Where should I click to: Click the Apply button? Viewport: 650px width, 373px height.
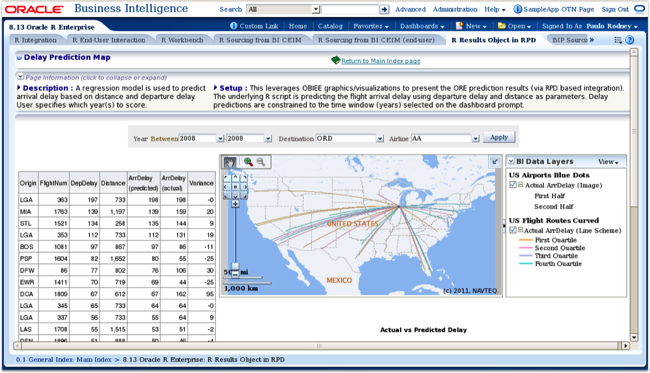(x=499, y=137)
